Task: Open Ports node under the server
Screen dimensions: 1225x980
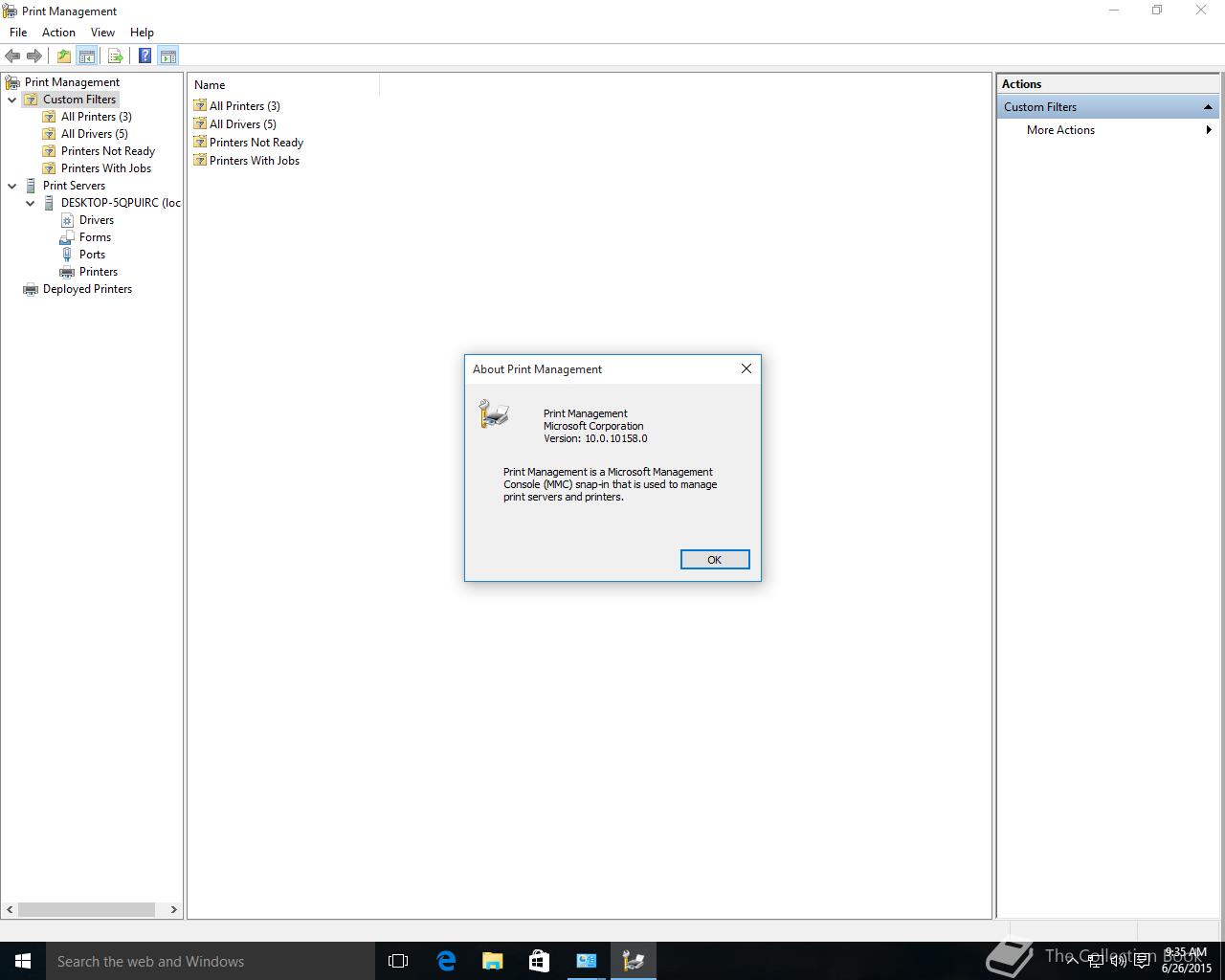Action: click(x=92, y=255)
